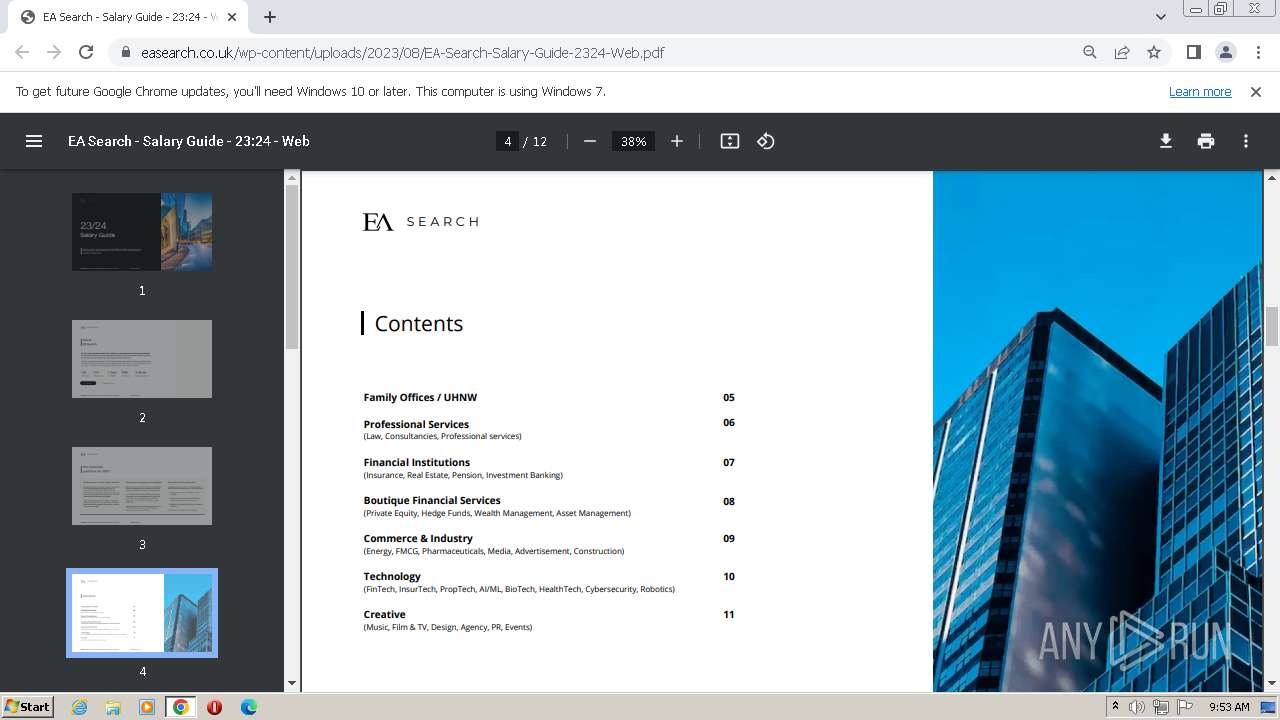The image size is (1280, 720).
Task: Share this page icon
Action: click(x=1122, y=52)
